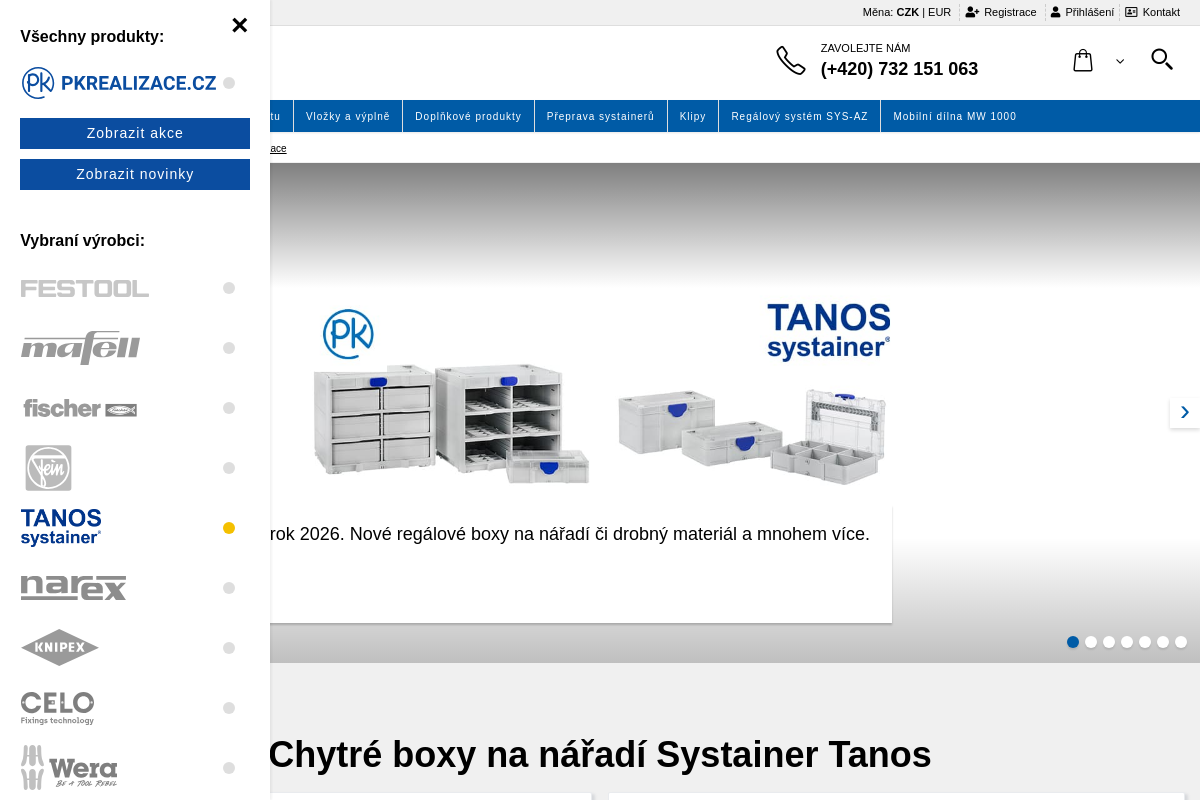This screenshot has width=1200, height=800.
Task: Select the Wera manufacturer logo
Action: click(69, 767)
